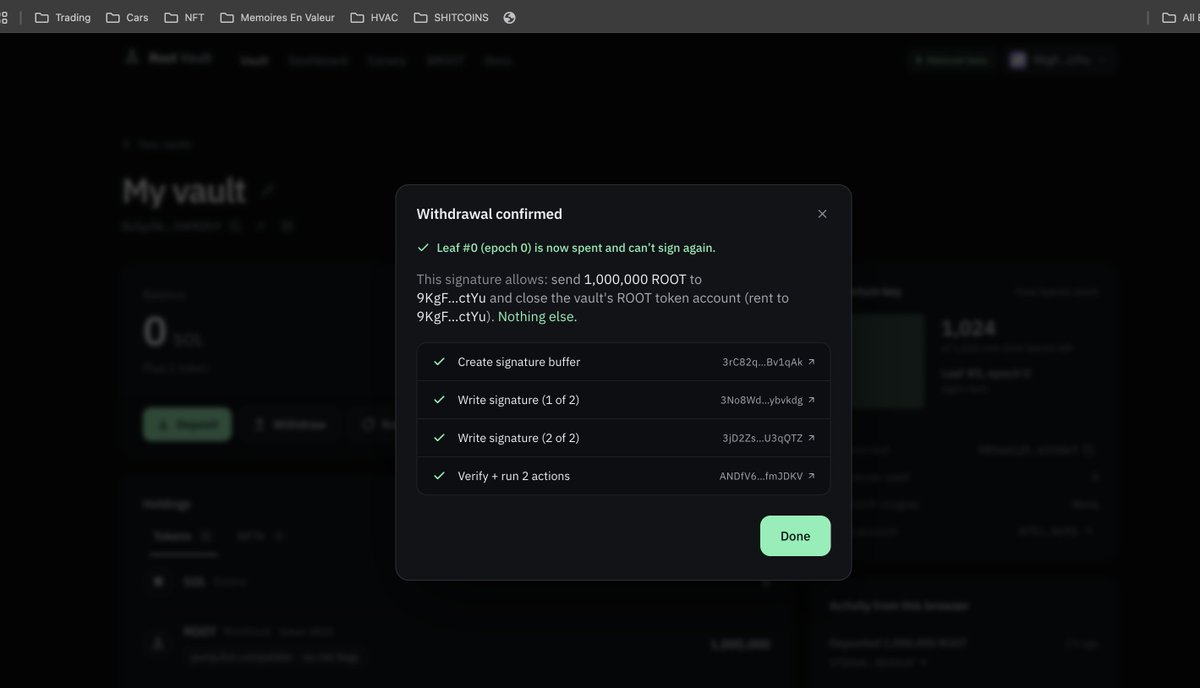Screen dimensions: 1200x688
Task: Open the Cars bookmarks folder
Action: pyautogui.click(x=127, y=17)
